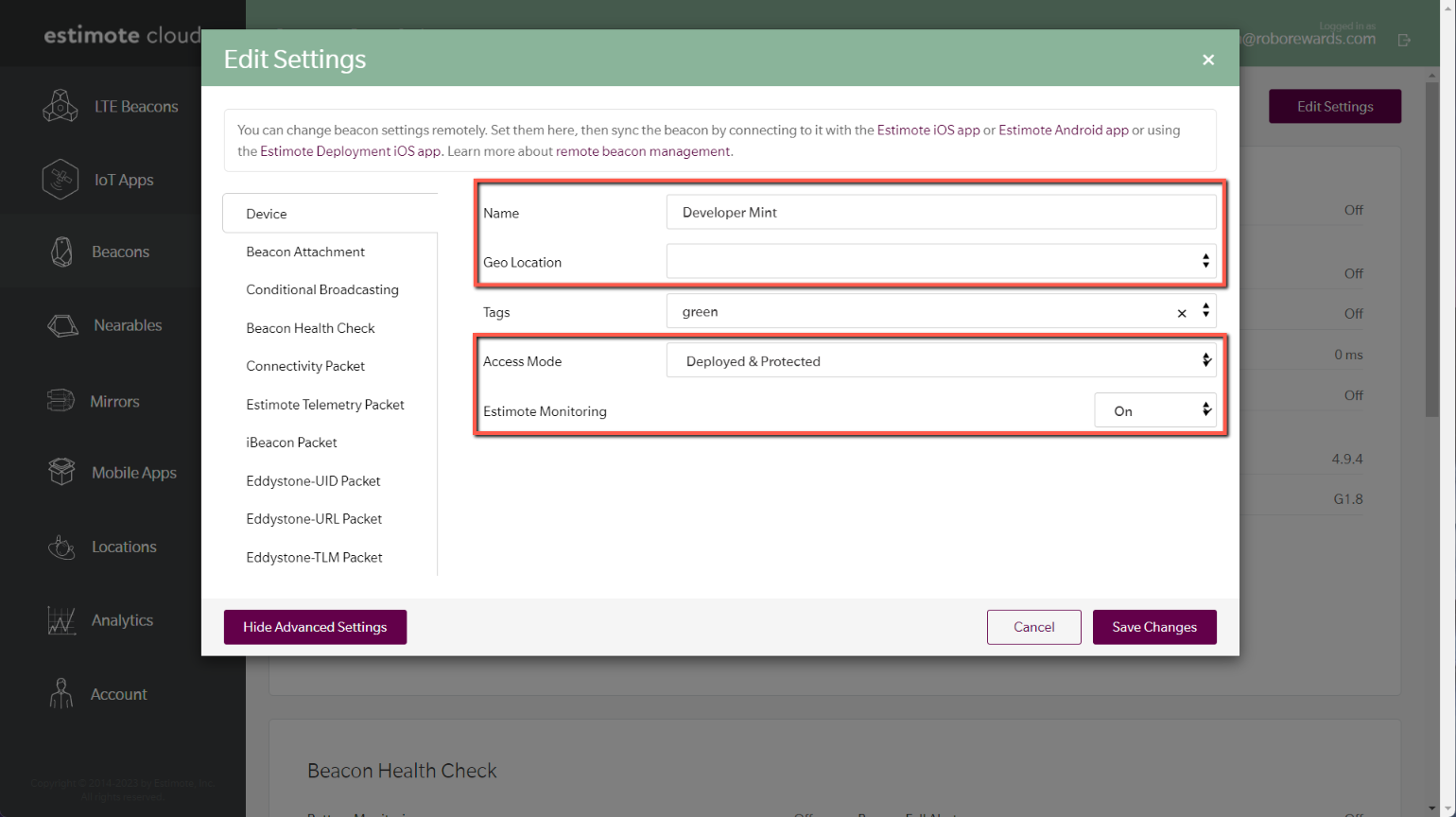Open the Estimote iOS app link
This screenshot has width=1456, height=817.
click(928, 130)
